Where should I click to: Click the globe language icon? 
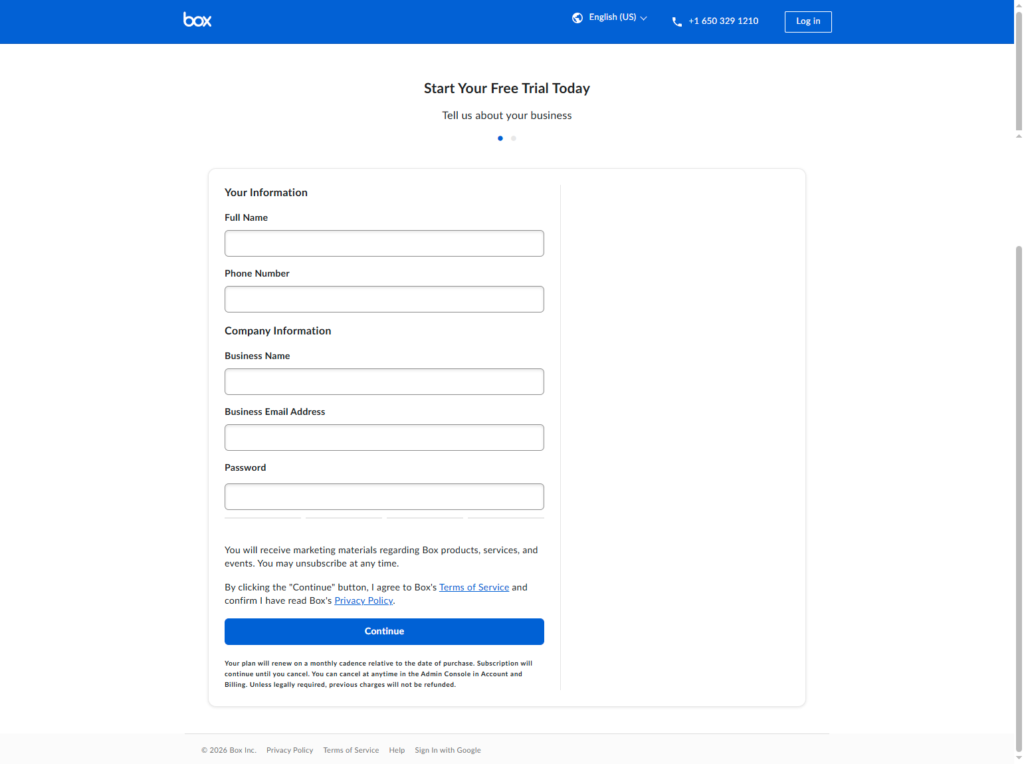tap(576, 17)
